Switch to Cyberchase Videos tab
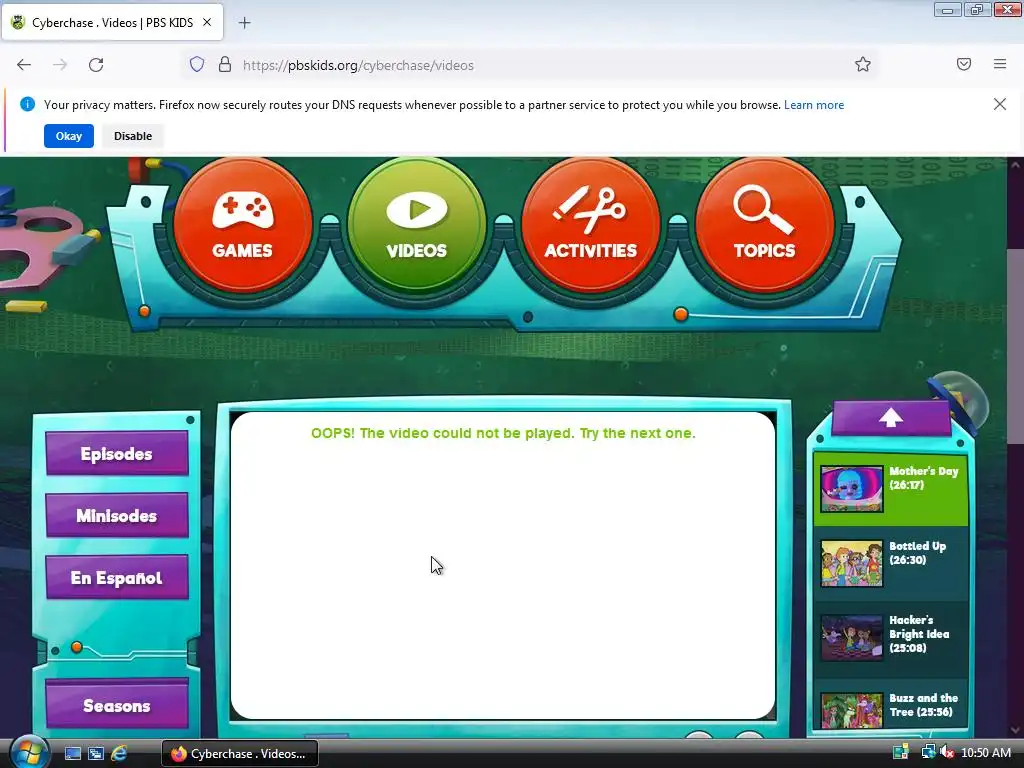Screen dimensions: 1024x768 (x=112, y=23)
